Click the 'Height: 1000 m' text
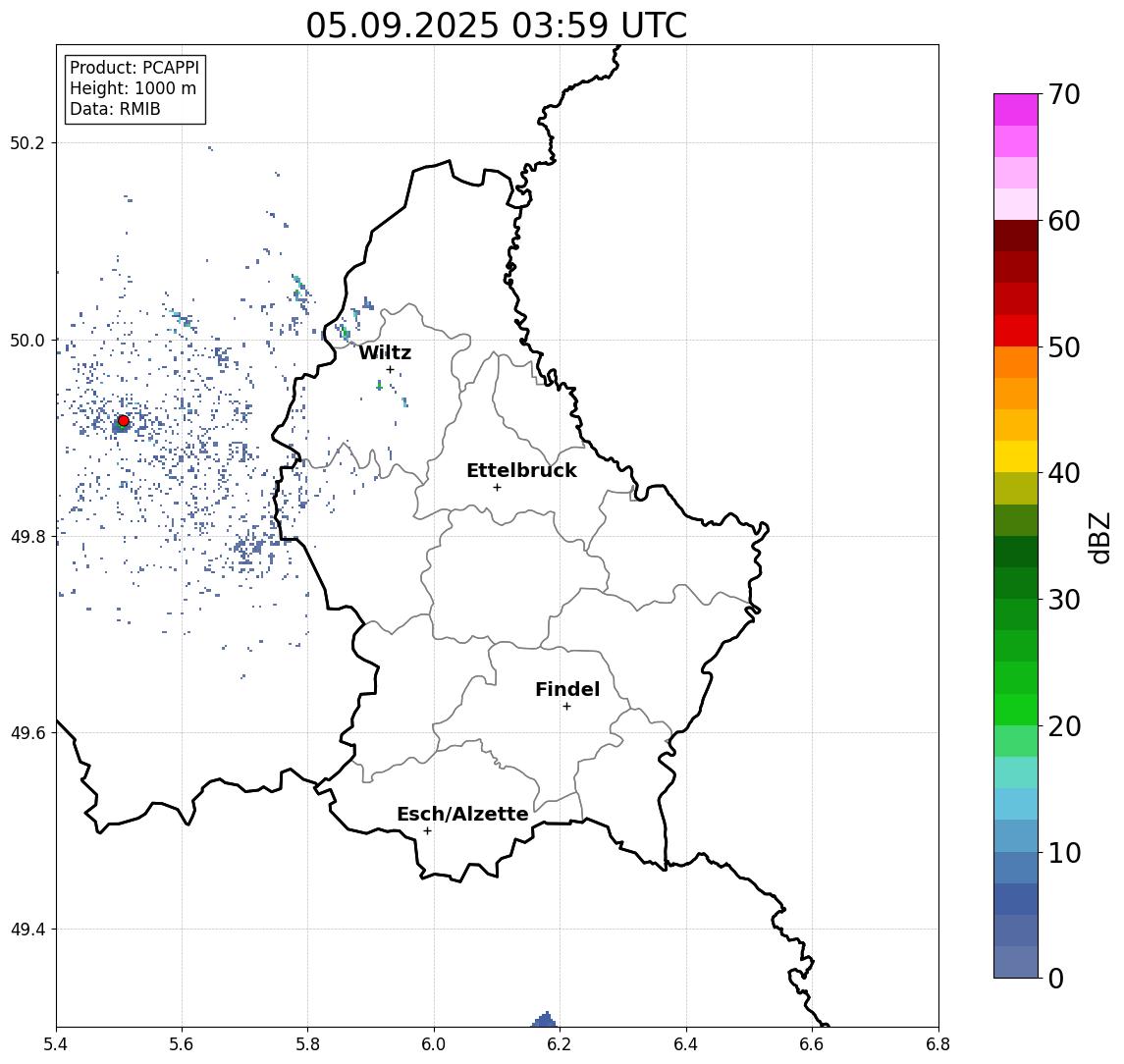Viewport: 1124px width, 1064px height. coord(133,88)
